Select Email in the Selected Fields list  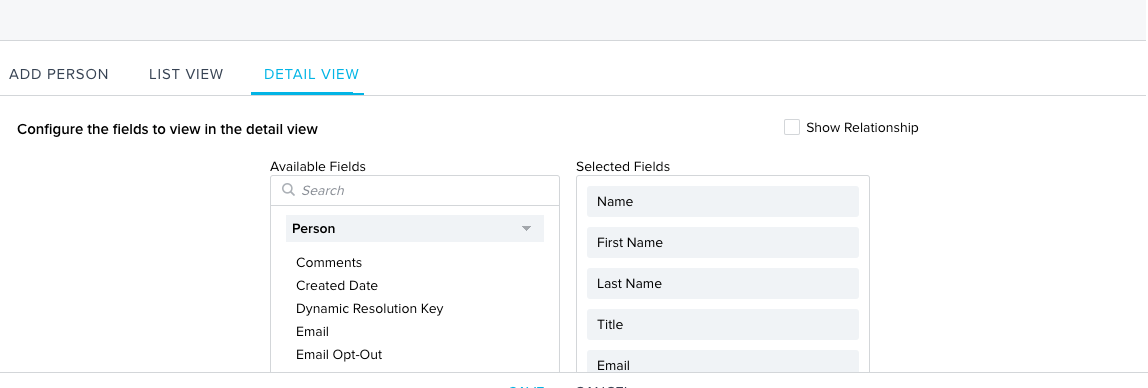[x=723, y=362]
